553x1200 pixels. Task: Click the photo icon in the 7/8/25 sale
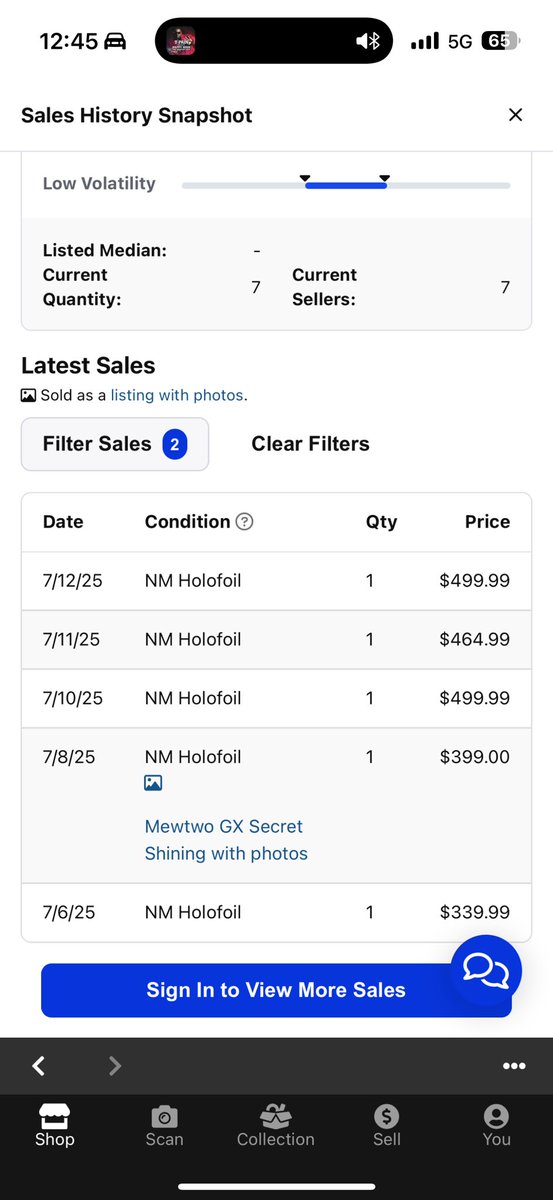pos(153,783)
